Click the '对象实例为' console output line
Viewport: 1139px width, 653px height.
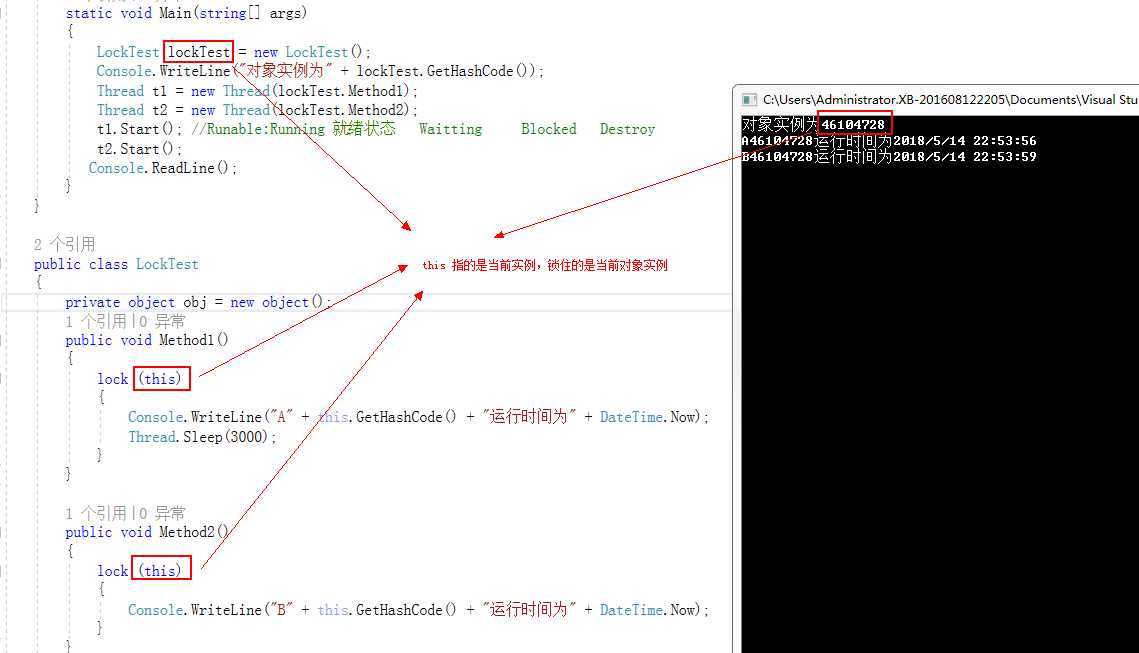(814, 124)
